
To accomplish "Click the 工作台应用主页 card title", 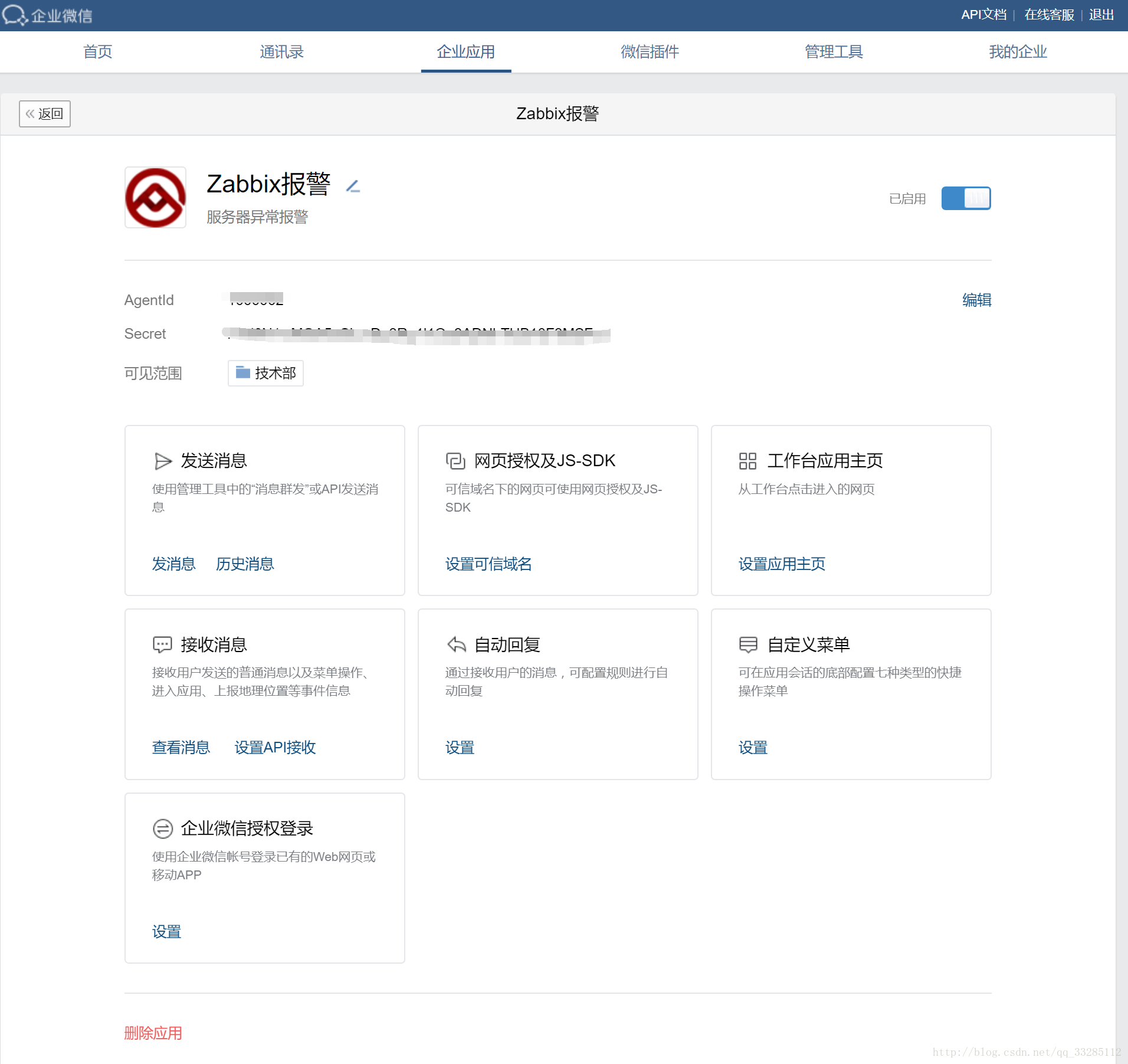I will pos(825,461).
